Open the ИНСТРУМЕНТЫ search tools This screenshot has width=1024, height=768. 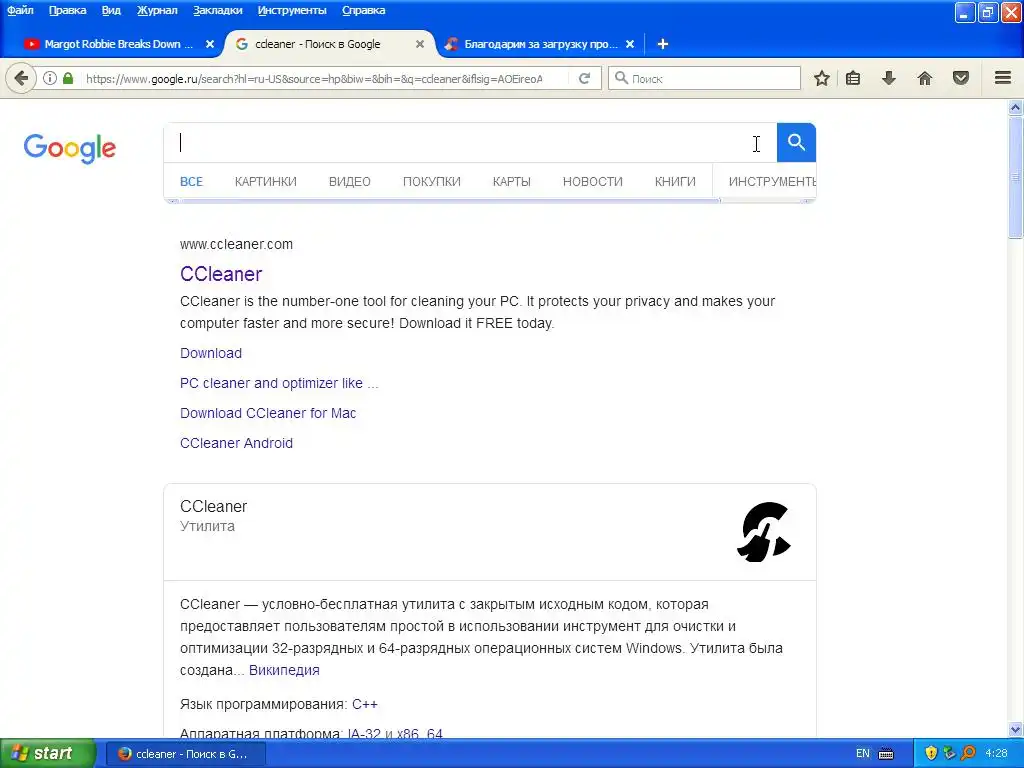[x=772, y=182]
